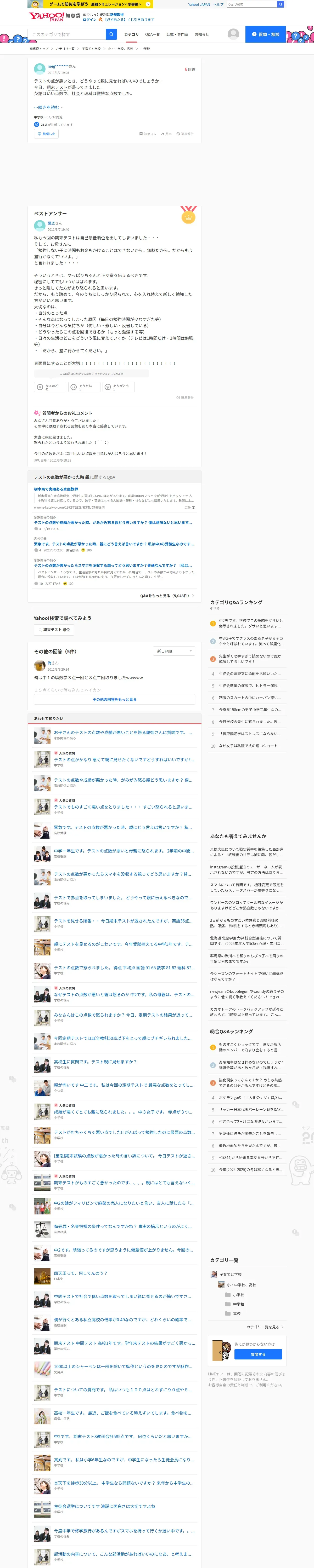This screenshot has height=1568, width=314.
Task: Open the user profile avatar icon
Action: pyautogui.click(x=233, y=34)
